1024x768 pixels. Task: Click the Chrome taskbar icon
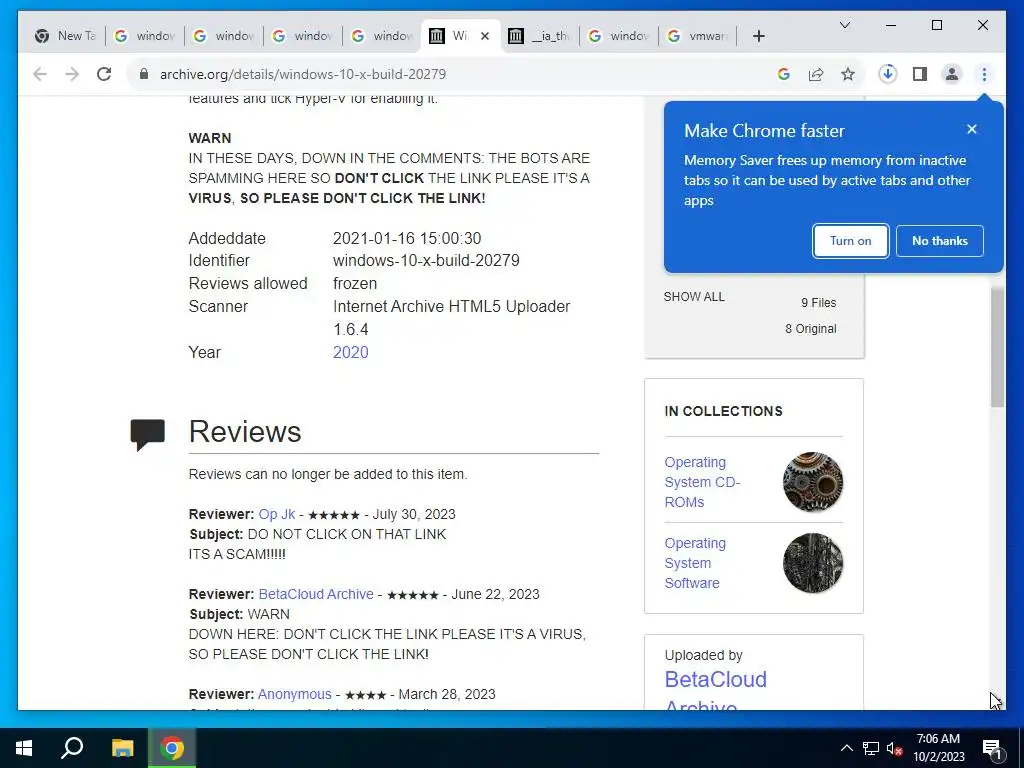(172, 748)
